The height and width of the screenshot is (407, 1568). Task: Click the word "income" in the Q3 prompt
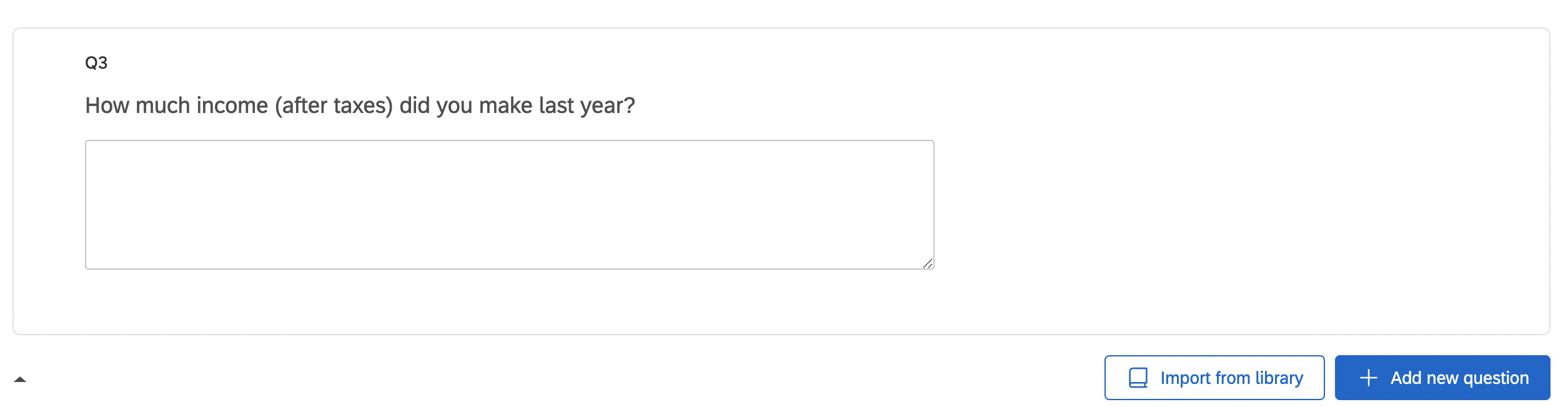click(232, 105)
